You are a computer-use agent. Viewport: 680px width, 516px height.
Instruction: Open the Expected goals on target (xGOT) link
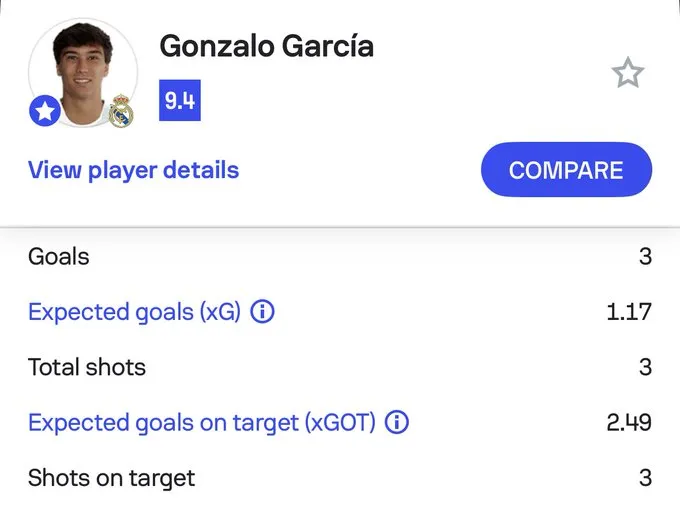click(x=201, y=422)
